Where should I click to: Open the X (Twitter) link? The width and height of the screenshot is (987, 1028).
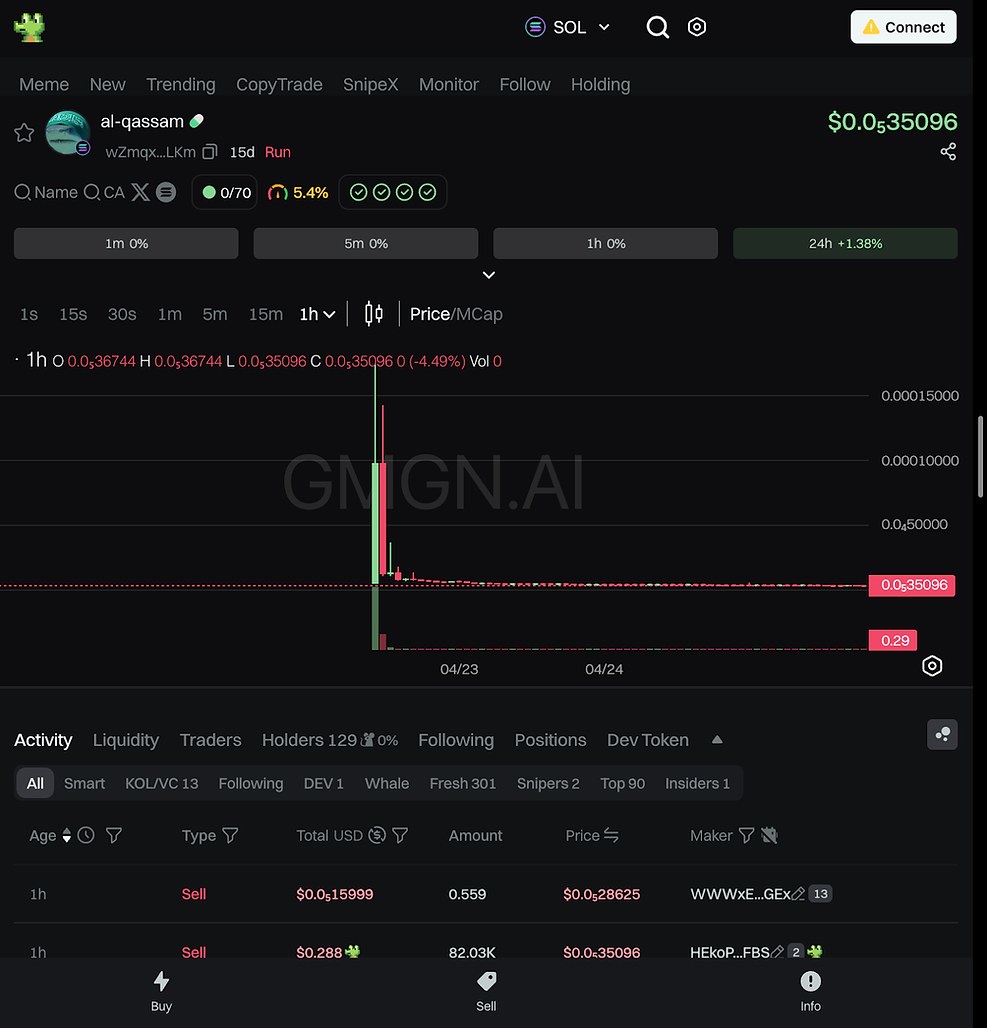140,192
